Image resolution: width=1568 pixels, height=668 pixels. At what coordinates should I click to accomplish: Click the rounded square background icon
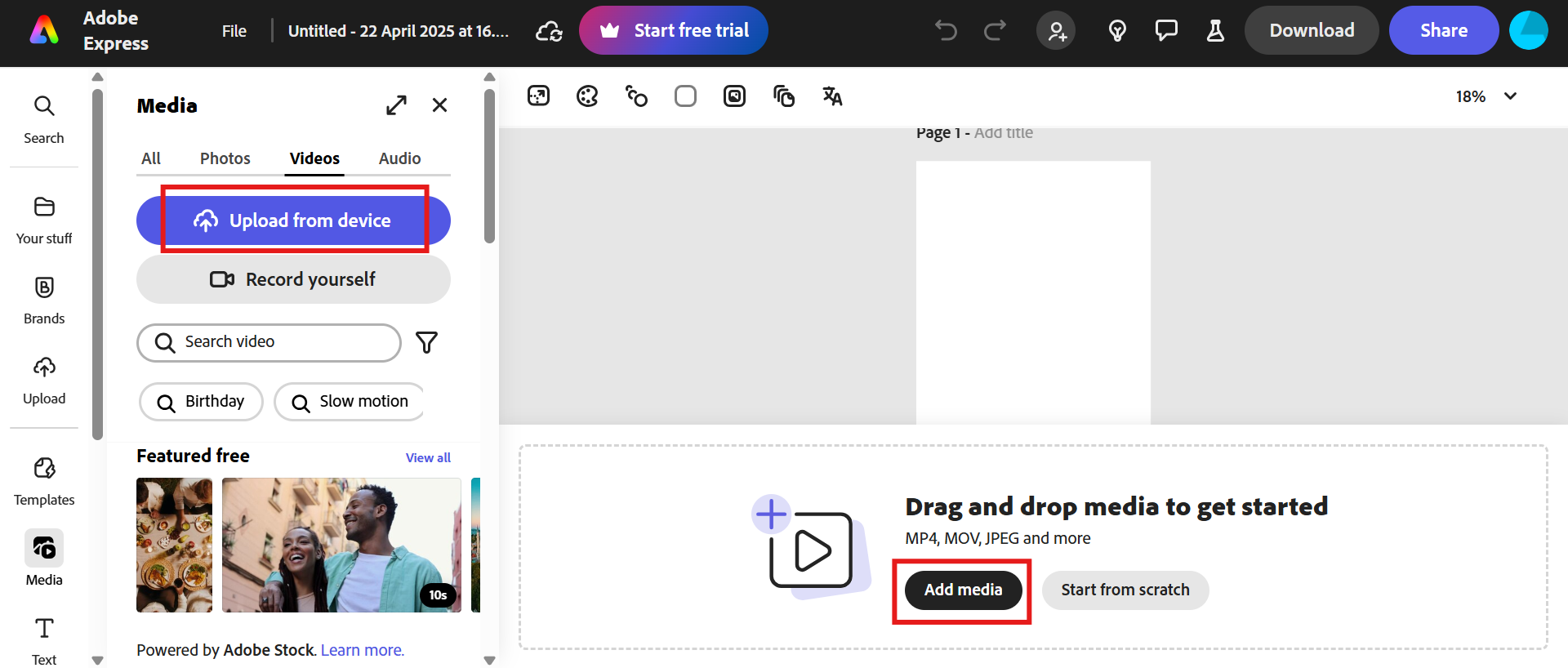[x=686, y=96]
